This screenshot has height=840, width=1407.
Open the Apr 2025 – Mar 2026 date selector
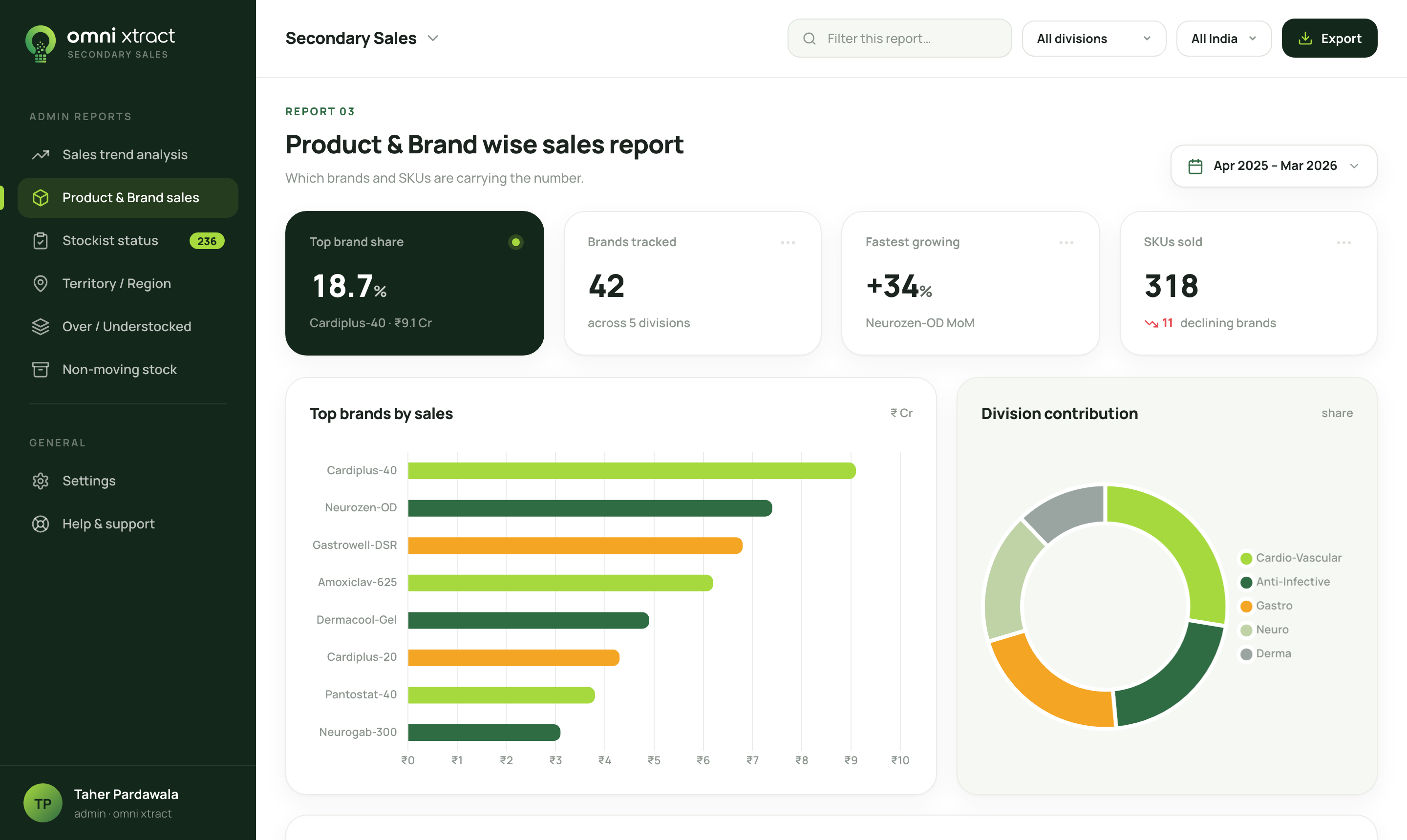pos(1273,166)
